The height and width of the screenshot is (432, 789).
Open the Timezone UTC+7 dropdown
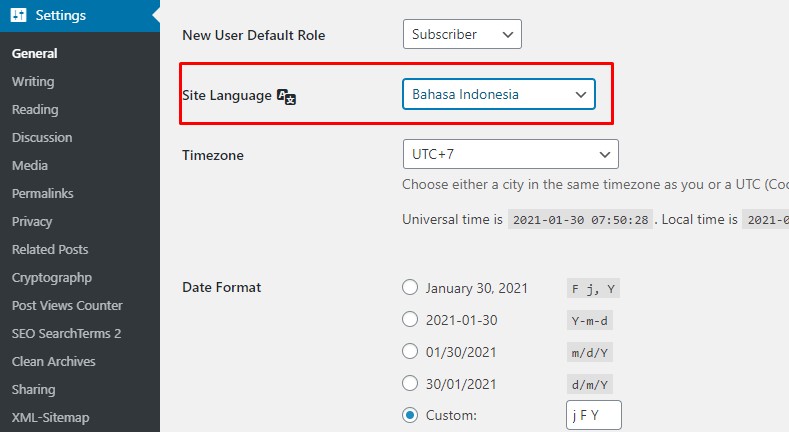[x=510, y=154]
